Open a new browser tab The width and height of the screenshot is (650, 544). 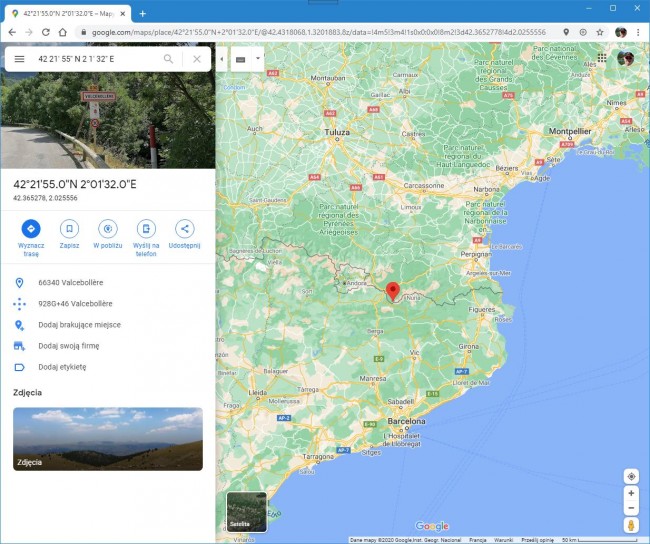click(x=143, y=14)
